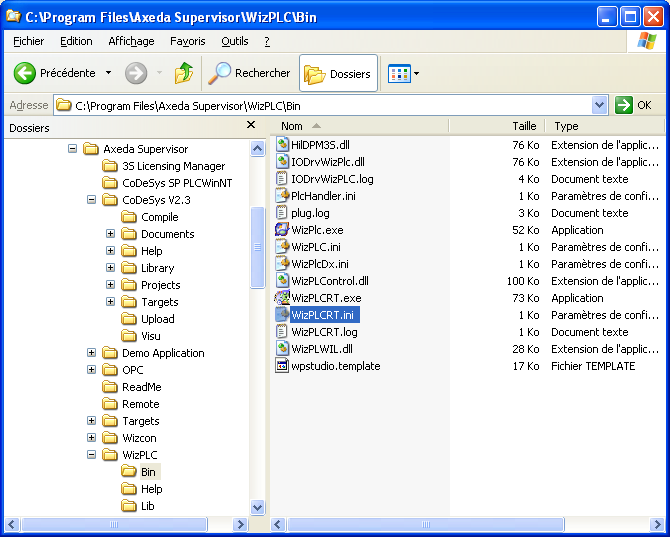The width and height of the screenshot is (670, 537).
Task: Select the Lib folder under WizPLC
Action: pyautogui.click(x=138, y=506)
